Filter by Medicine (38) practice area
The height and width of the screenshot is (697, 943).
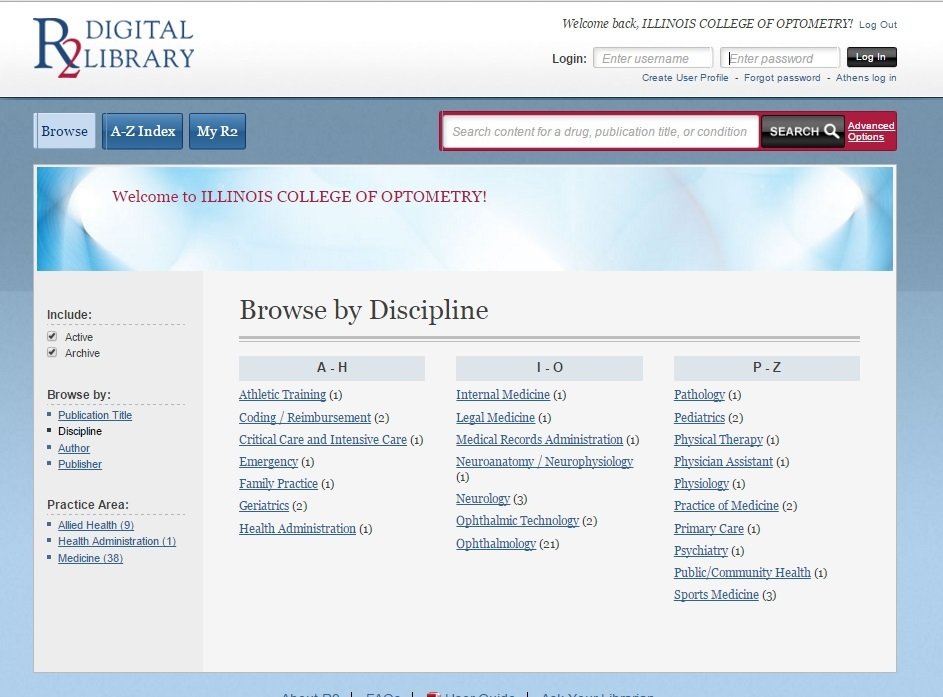90,558
